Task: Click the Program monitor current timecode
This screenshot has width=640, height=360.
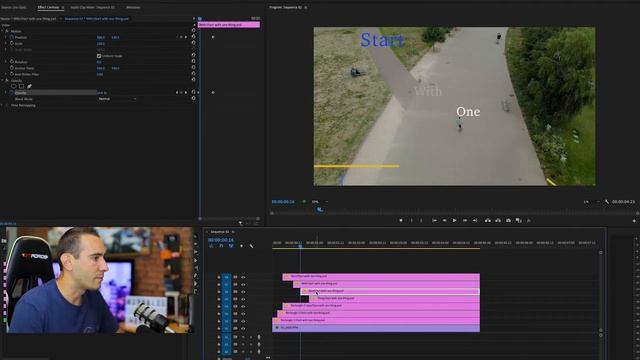Action: click(x=283, y=202)
